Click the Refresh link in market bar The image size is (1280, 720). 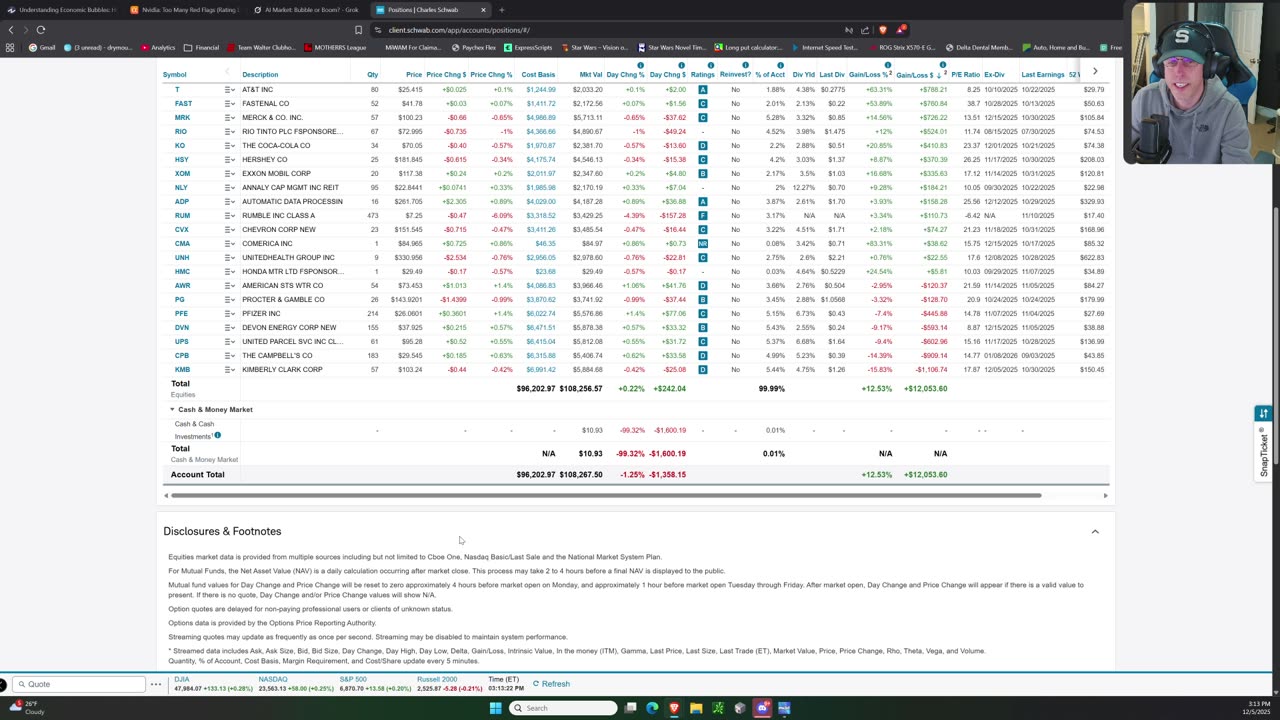(x=551, y=684)
